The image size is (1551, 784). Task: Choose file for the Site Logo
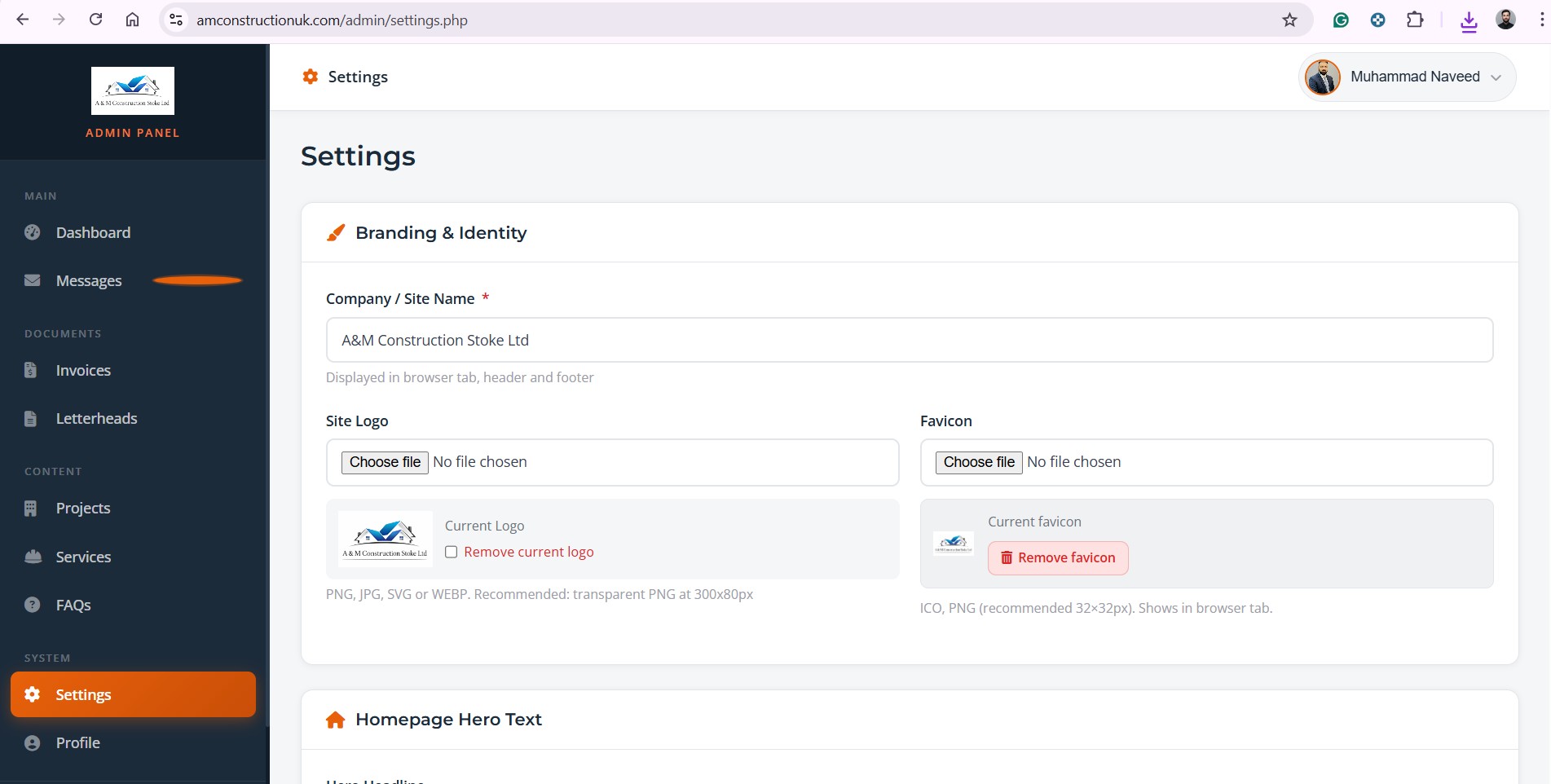(x=385, y=462)
